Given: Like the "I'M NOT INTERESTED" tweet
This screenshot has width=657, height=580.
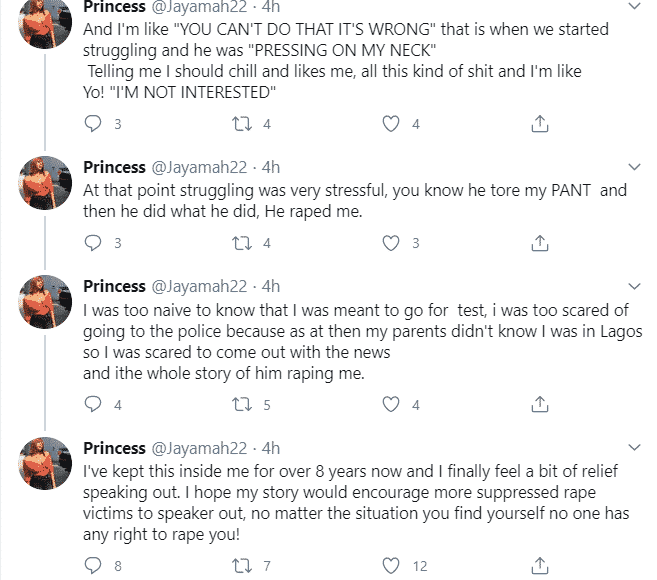Looking at the screenshot, I should pos(393,124).
